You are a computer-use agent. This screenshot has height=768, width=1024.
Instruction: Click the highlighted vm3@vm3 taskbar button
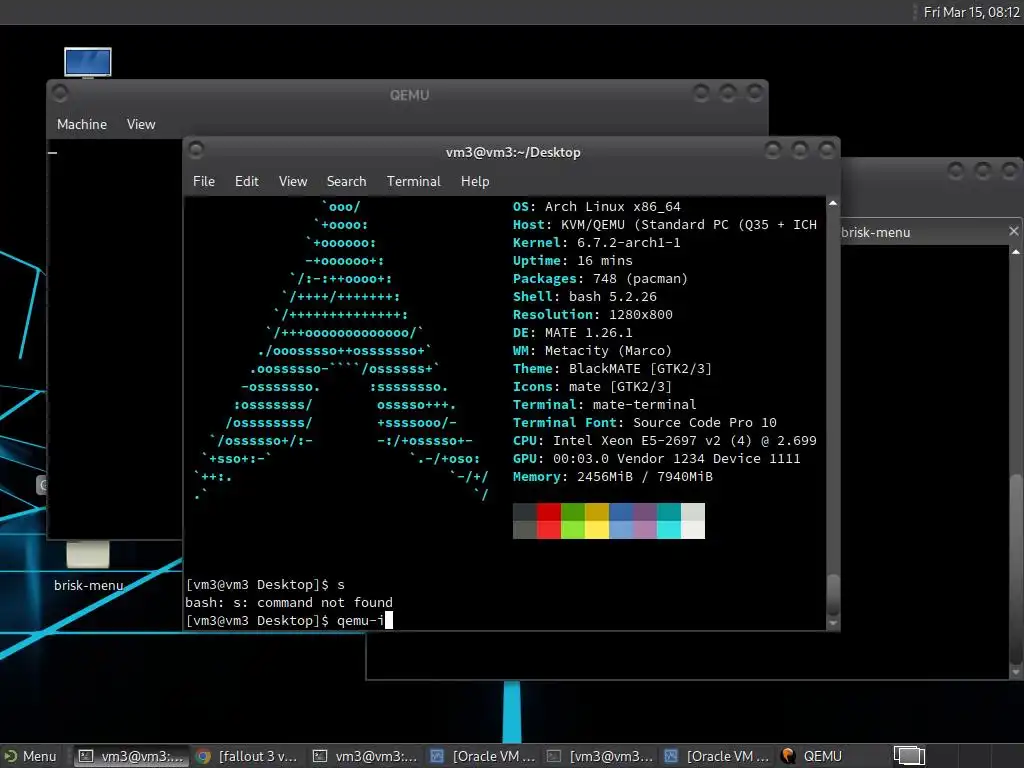(131, 756)
